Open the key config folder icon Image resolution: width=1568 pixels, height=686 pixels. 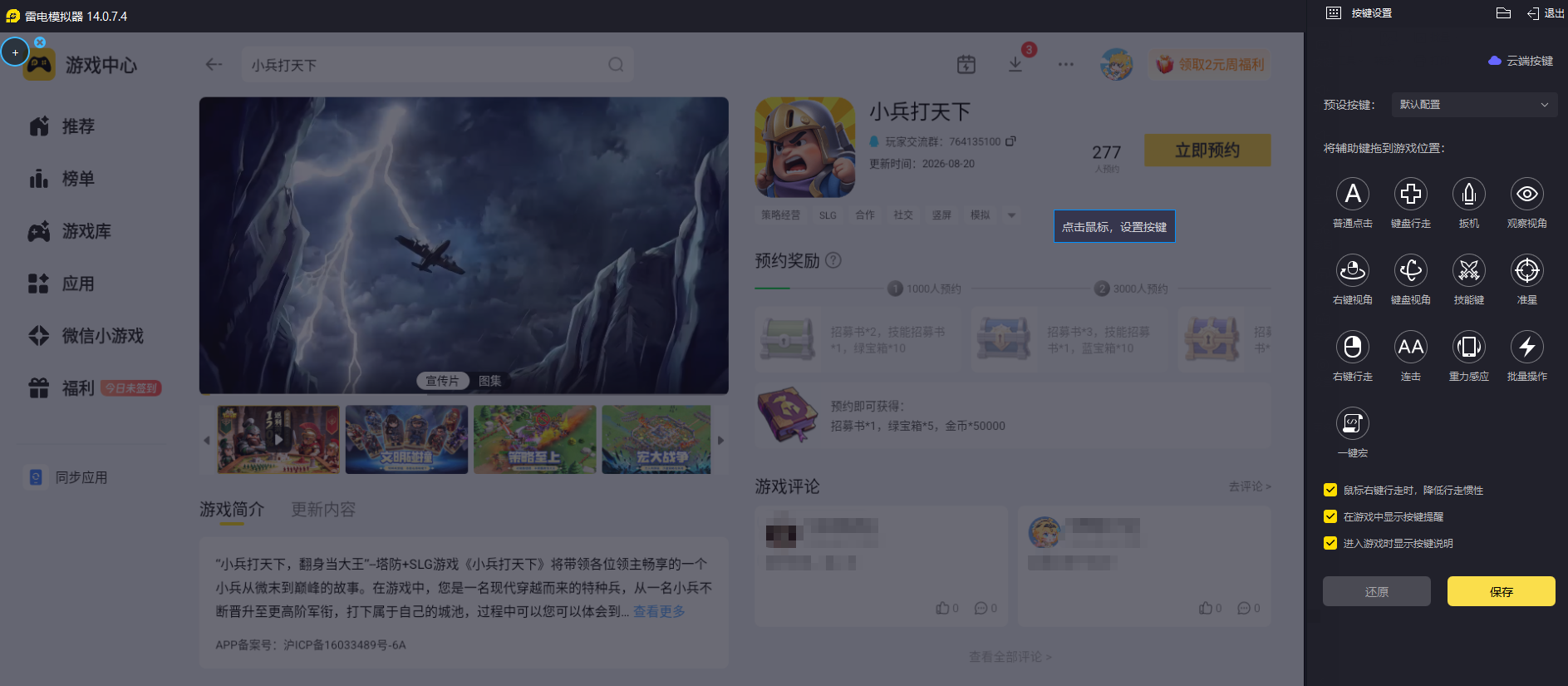coord(1503,13)
